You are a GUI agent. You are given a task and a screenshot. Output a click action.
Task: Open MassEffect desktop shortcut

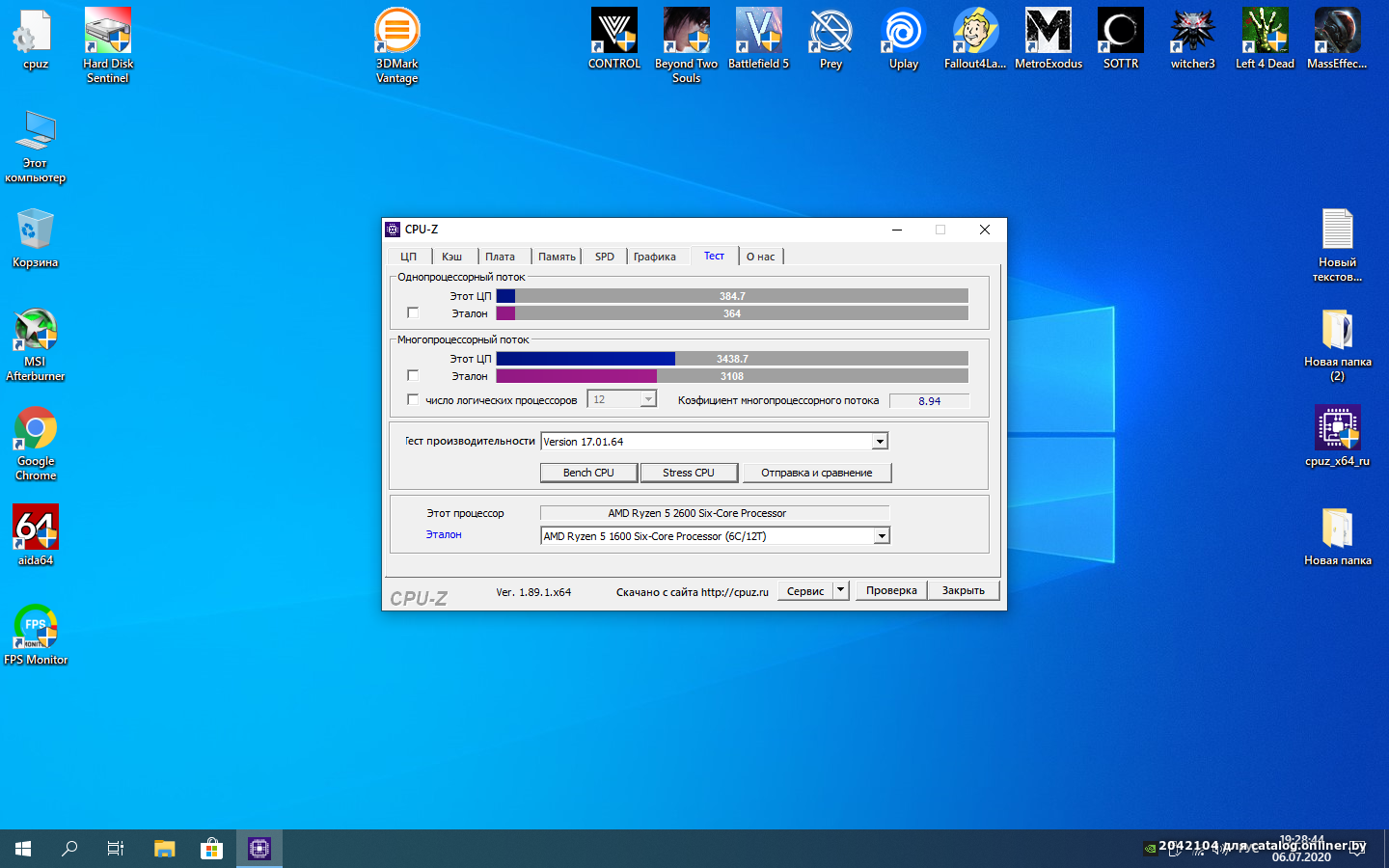click(1338, 41)
